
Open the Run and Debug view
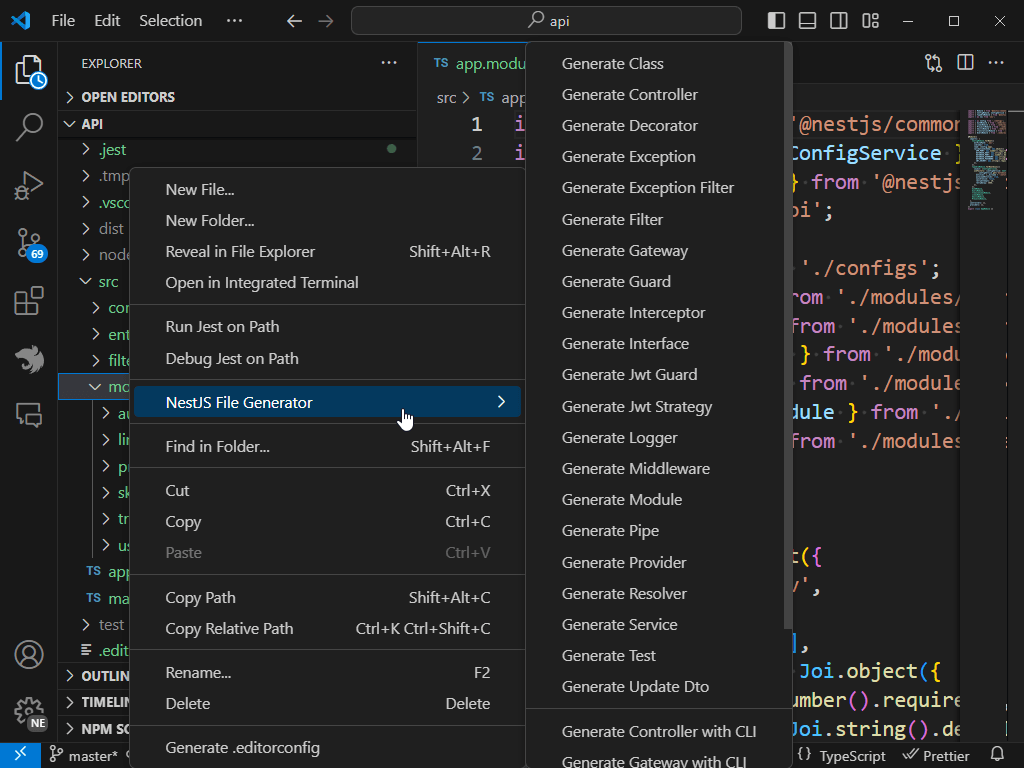pyautogui.click(x=29, y=185)
